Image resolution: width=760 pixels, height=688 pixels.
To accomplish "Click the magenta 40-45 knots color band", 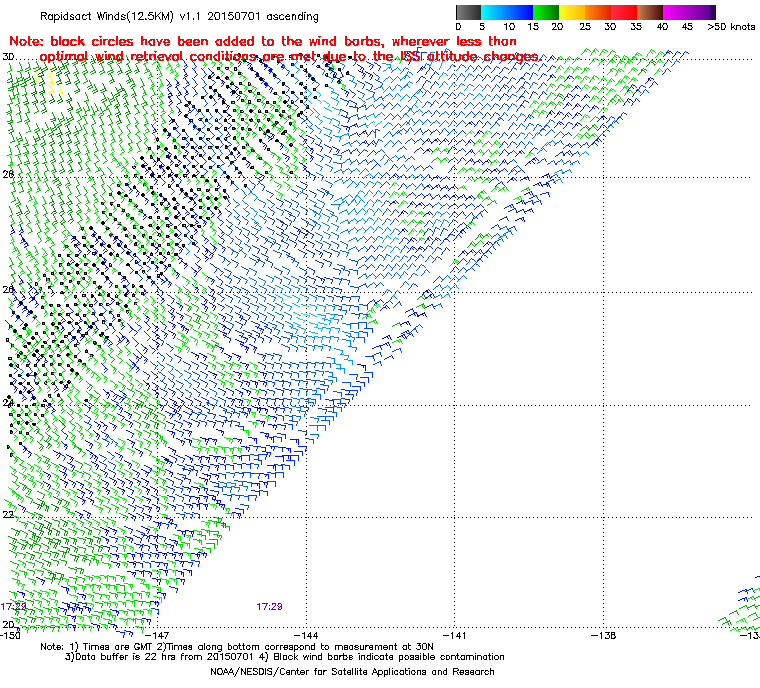I will (x=676, y=12).
